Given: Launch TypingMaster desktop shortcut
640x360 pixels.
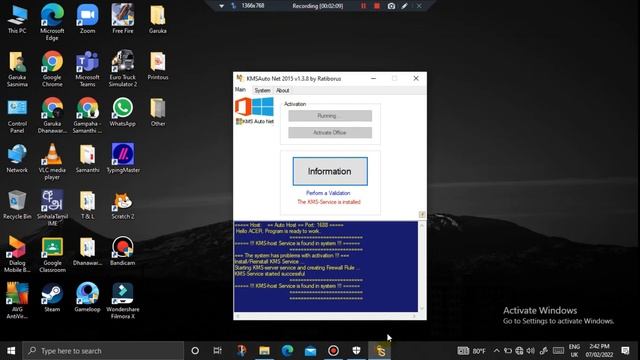Looking at the screenshot, I should (x=123, y=158).
